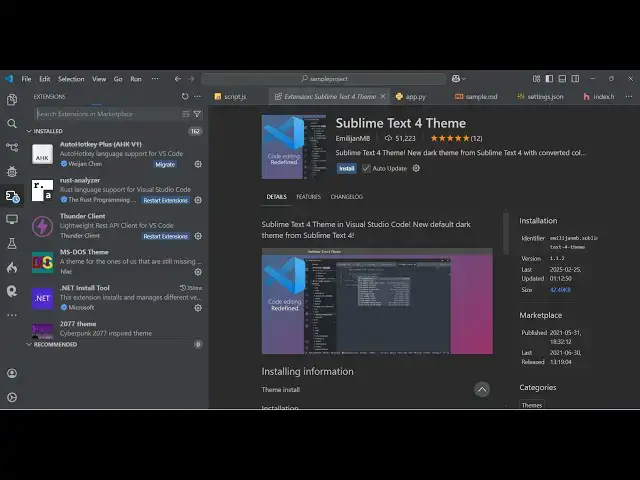
Task: Open manage gear for Thunder Client
Action: point(198,236)
